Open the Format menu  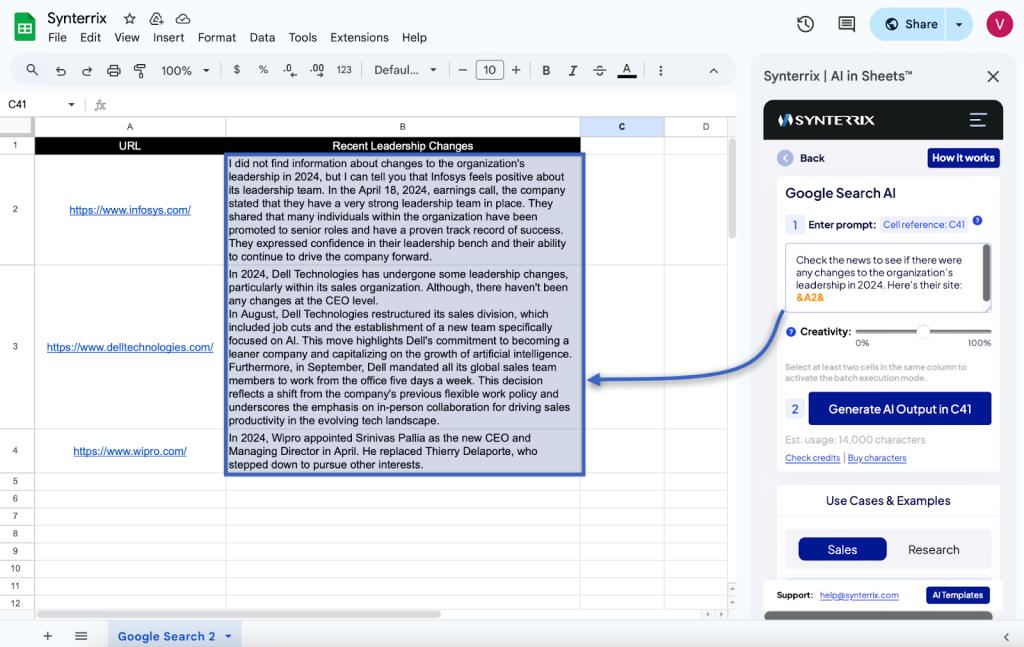tap(217, 37)
